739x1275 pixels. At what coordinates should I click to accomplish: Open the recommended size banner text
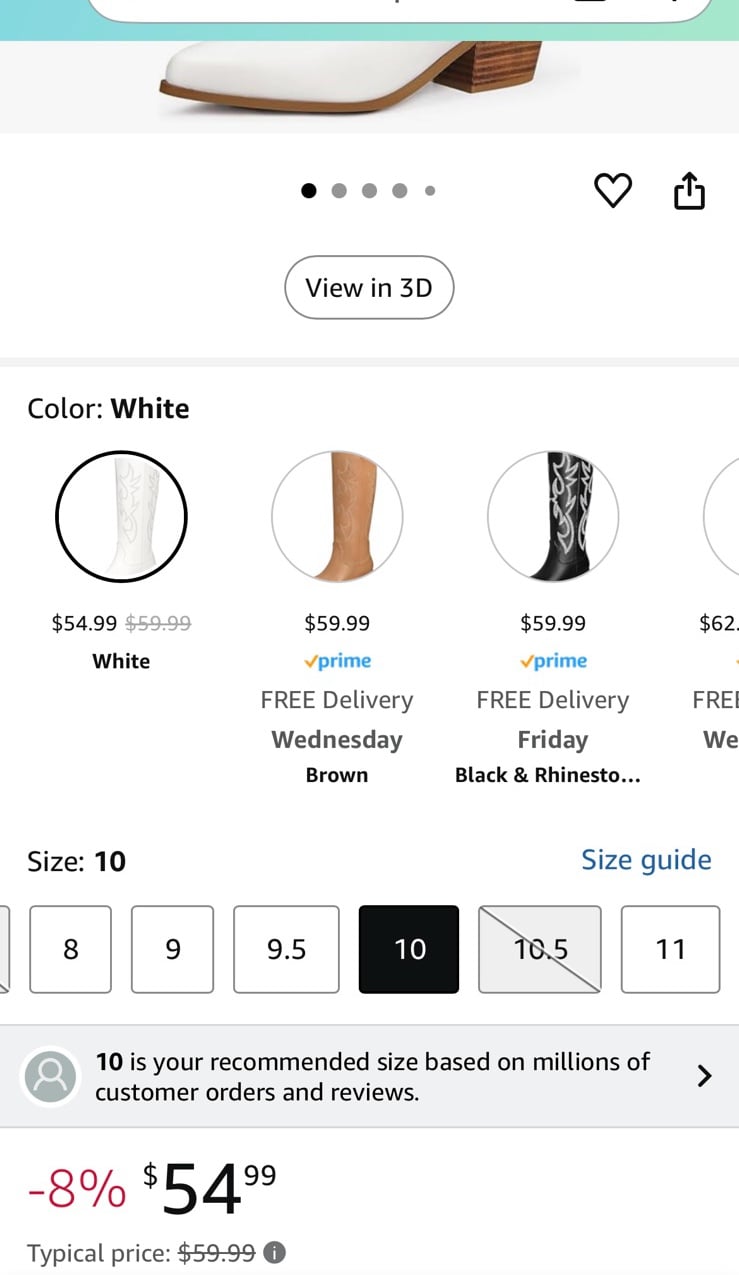pyautogui.click(x=373, y=1076)
